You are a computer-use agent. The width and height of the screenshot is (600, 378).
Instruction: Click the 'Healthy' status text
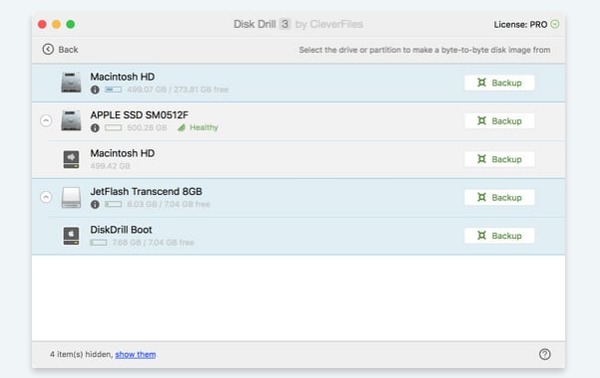(204, 127)
